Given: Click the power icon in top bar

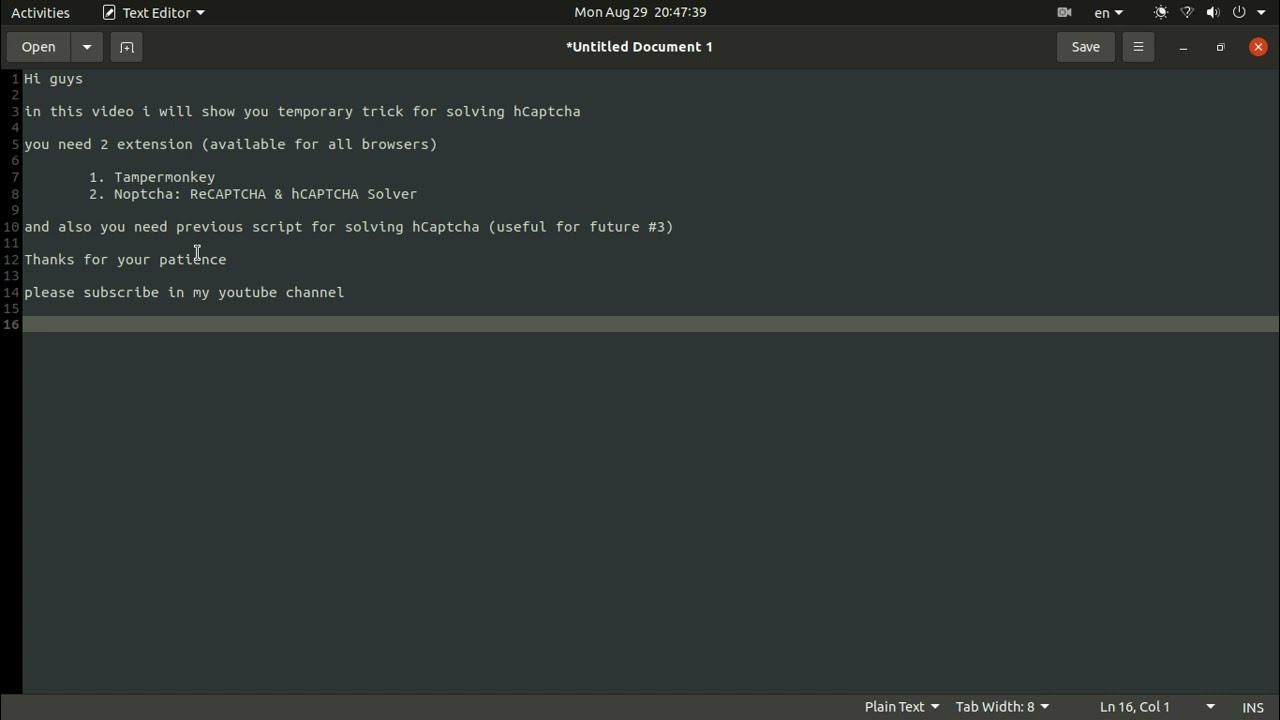Looking at the screenshot, I should click(1239, 13).
